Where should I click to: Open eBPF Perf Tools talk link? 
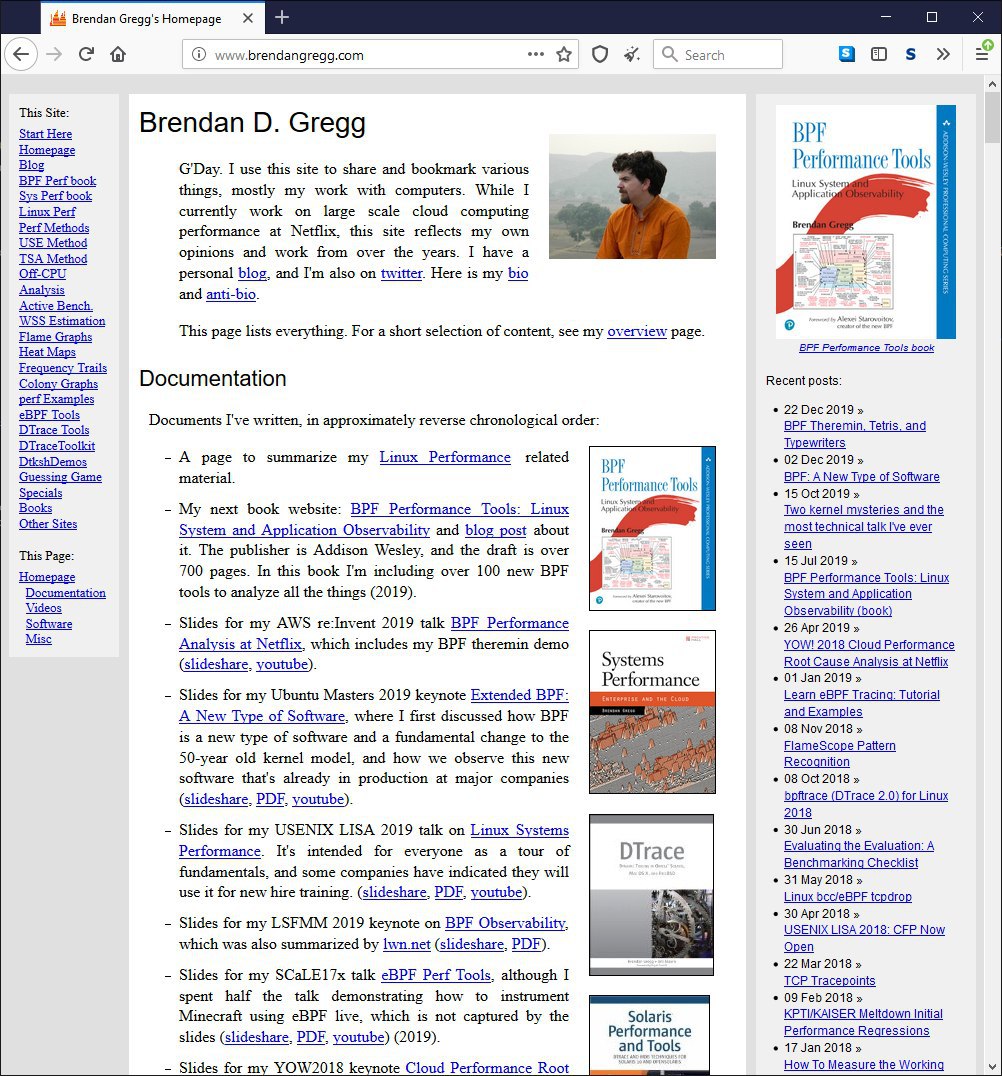coord(436,974)
